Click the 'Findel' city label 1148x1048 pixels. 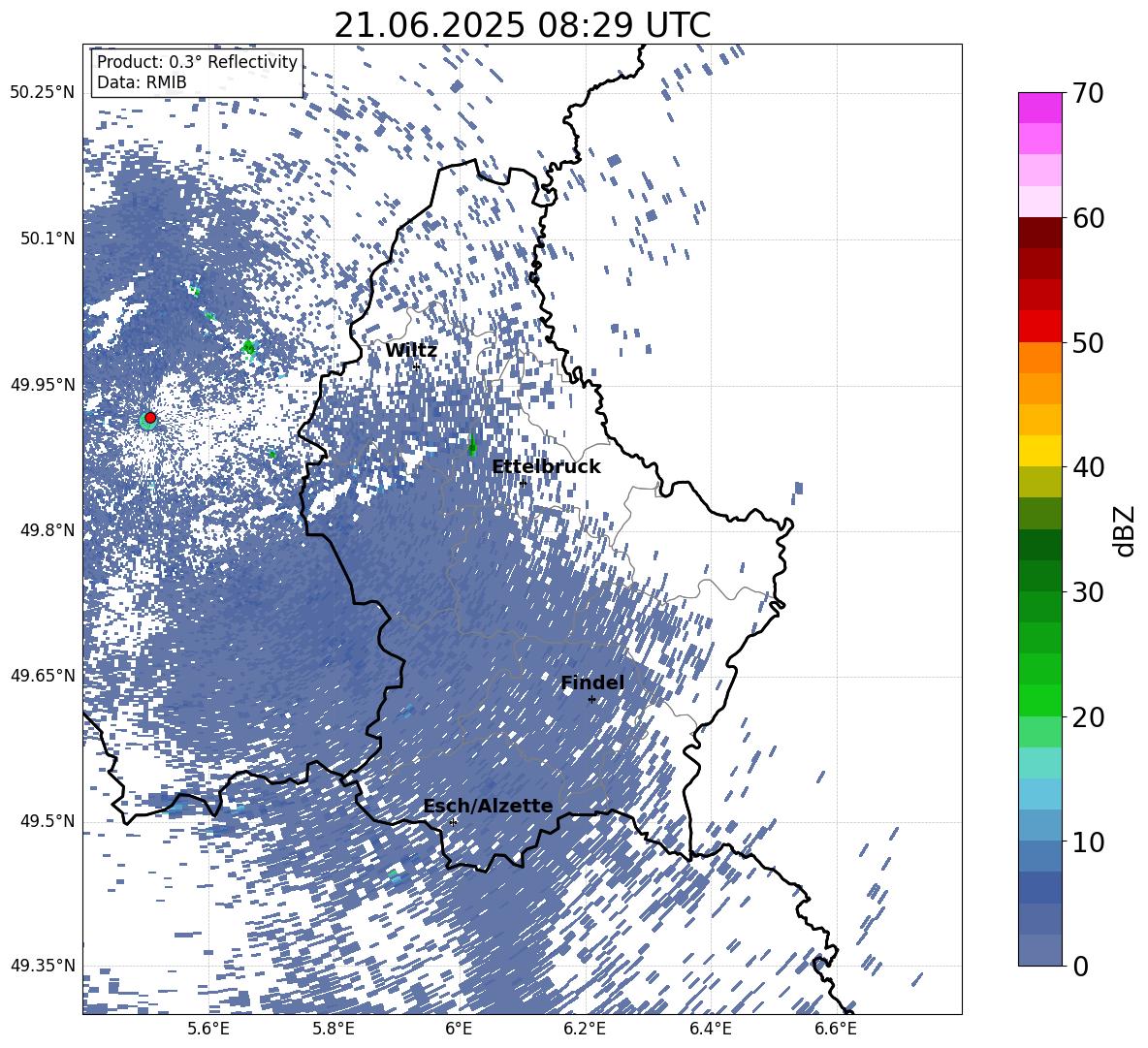[x=592, y=683]
